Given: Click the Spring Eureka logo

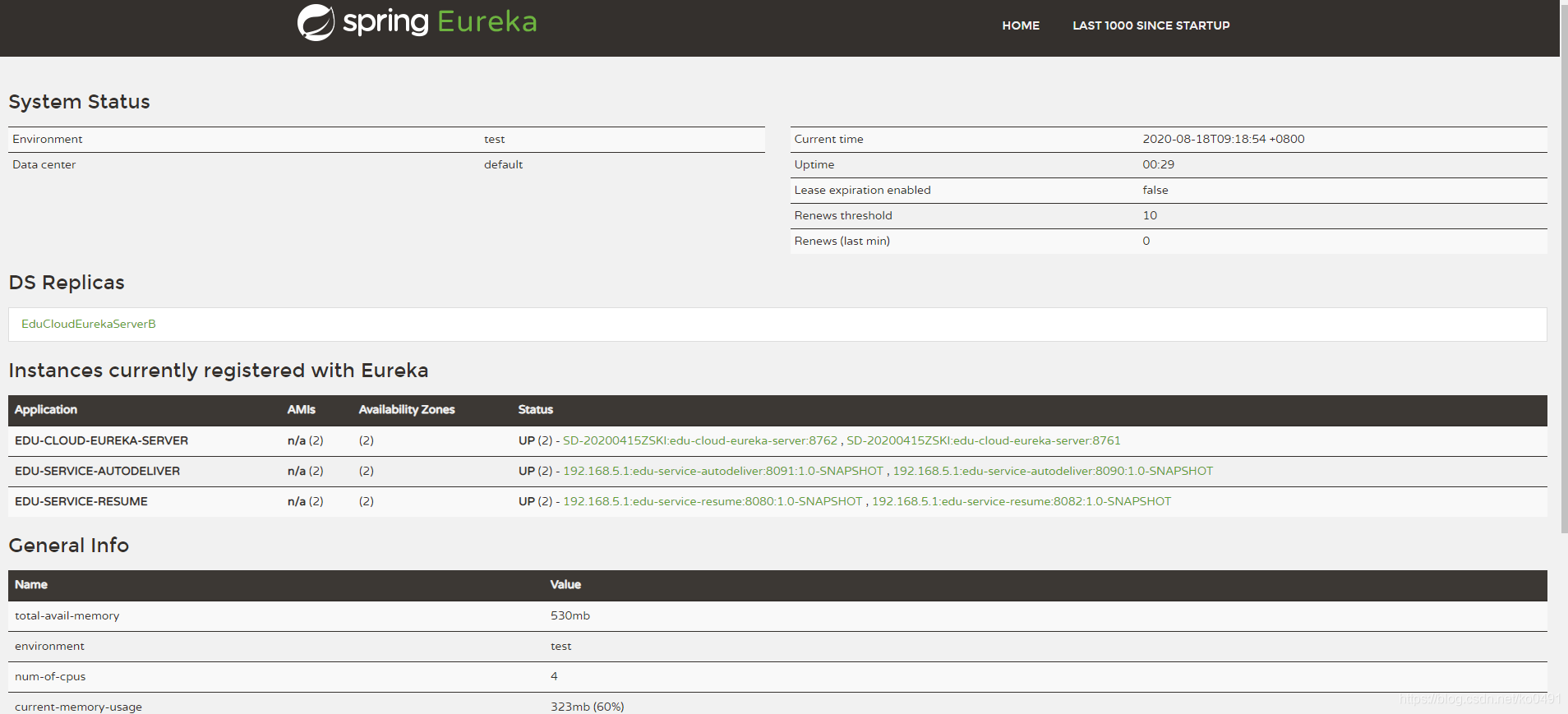Looking at the screenshot, I should tap(417, 22).
